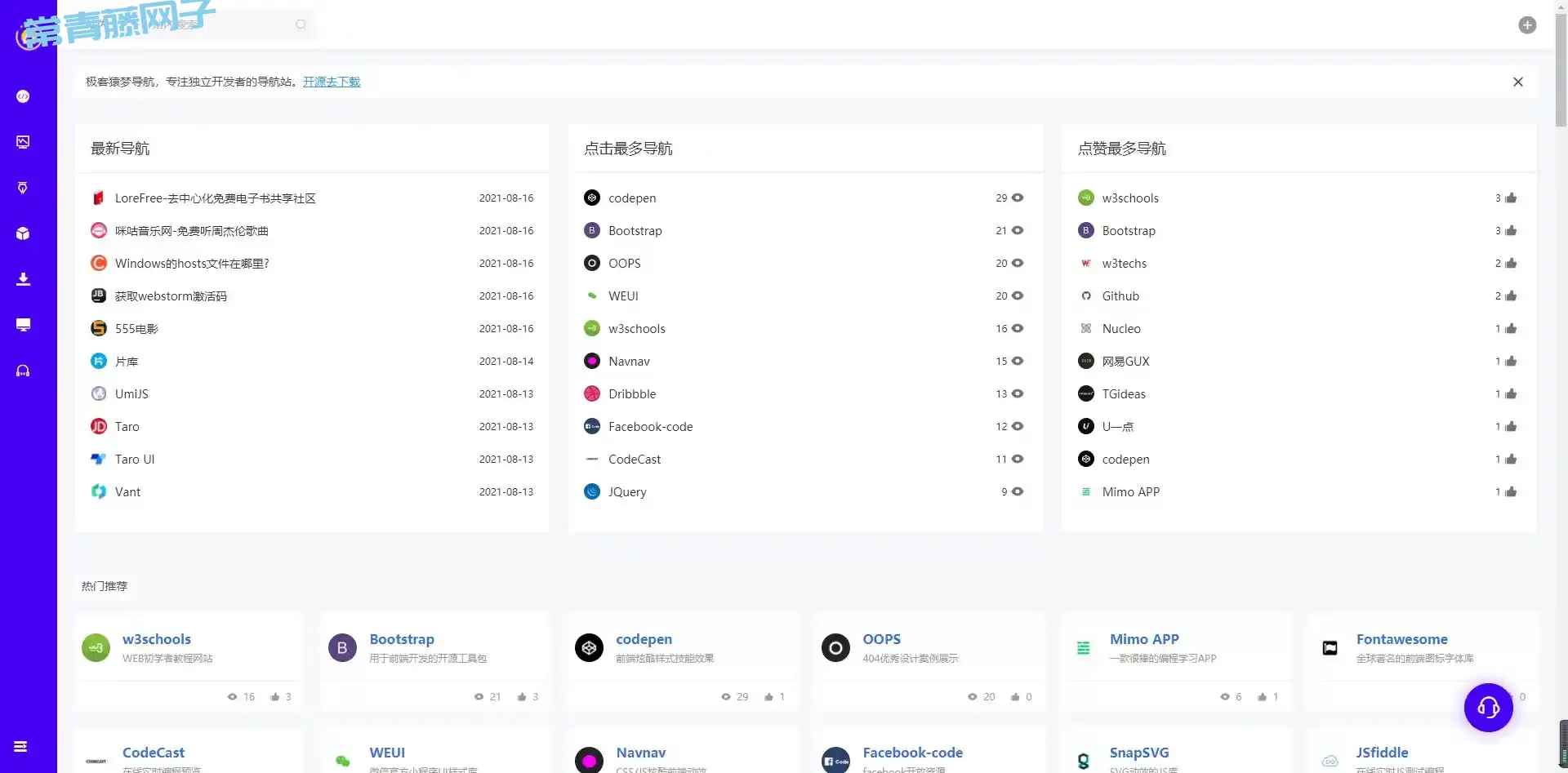Click the floating customer service headset button
The height and width of the screenshot is (773, 1568).
[1488, 707]
